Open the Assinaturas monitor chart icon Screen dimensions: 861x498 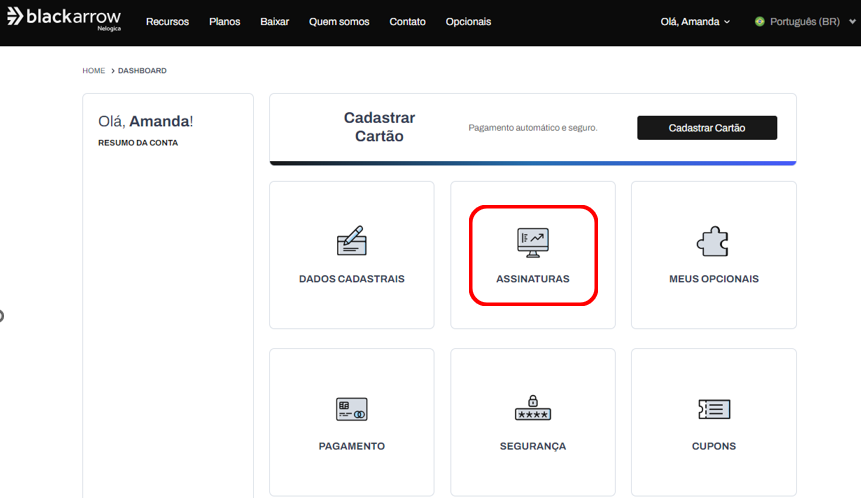point(532,241)
